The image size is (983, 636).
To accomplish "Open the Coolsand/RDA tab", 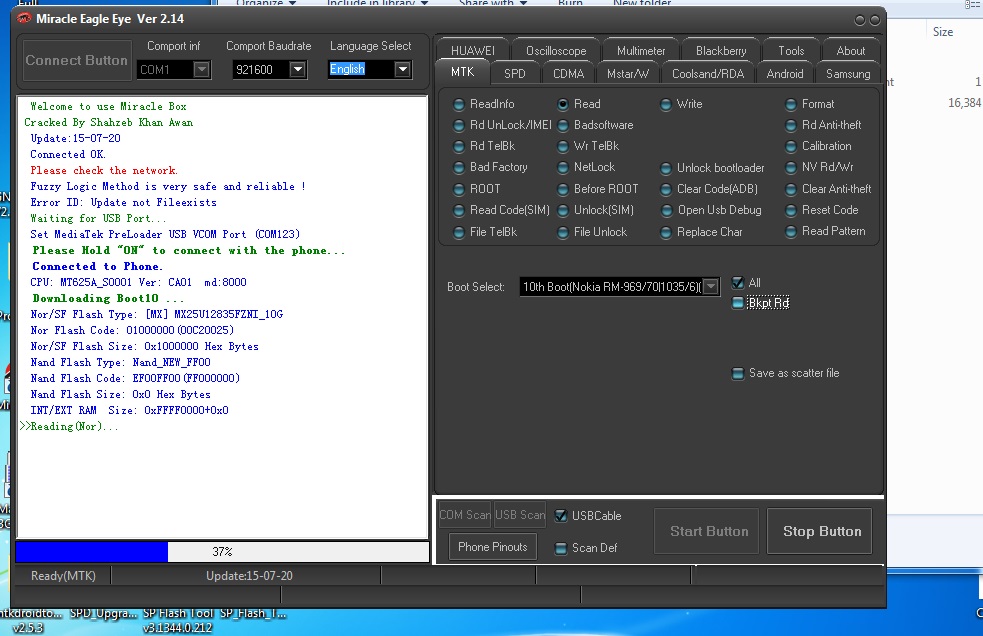I will 708,74.
